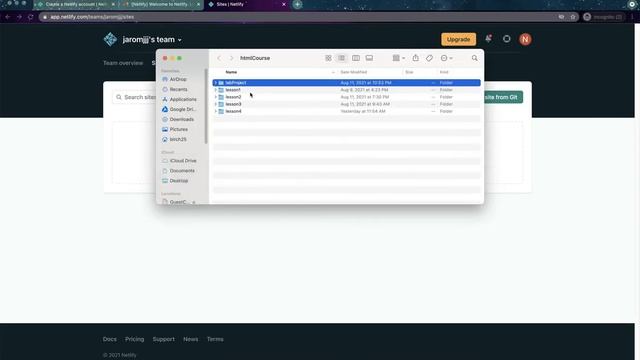Switch Finder to icon view
Screen dimensions: 640x360
328,58
